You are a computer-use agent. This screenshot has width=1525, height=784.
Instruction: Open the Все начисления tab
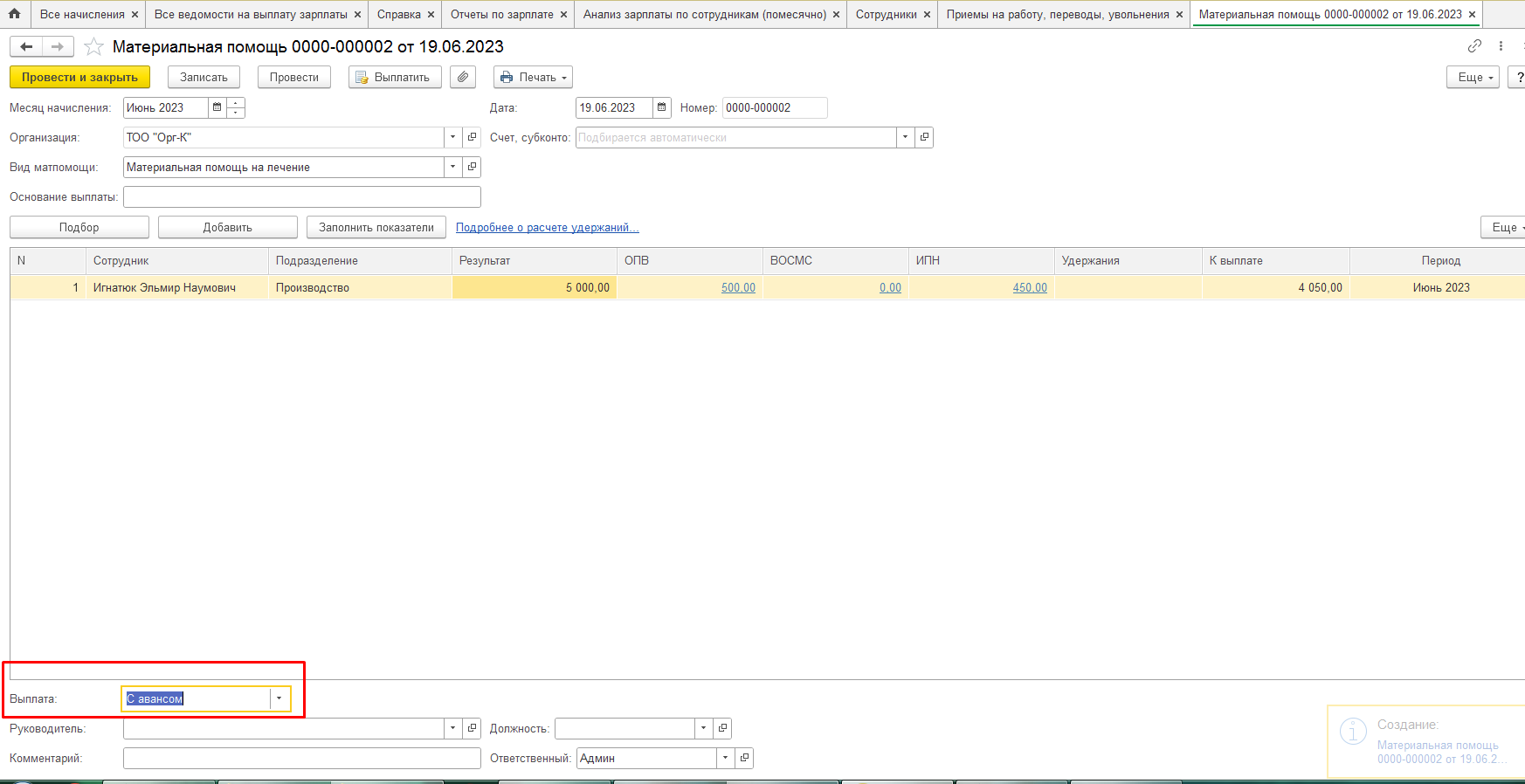point(82,15)
